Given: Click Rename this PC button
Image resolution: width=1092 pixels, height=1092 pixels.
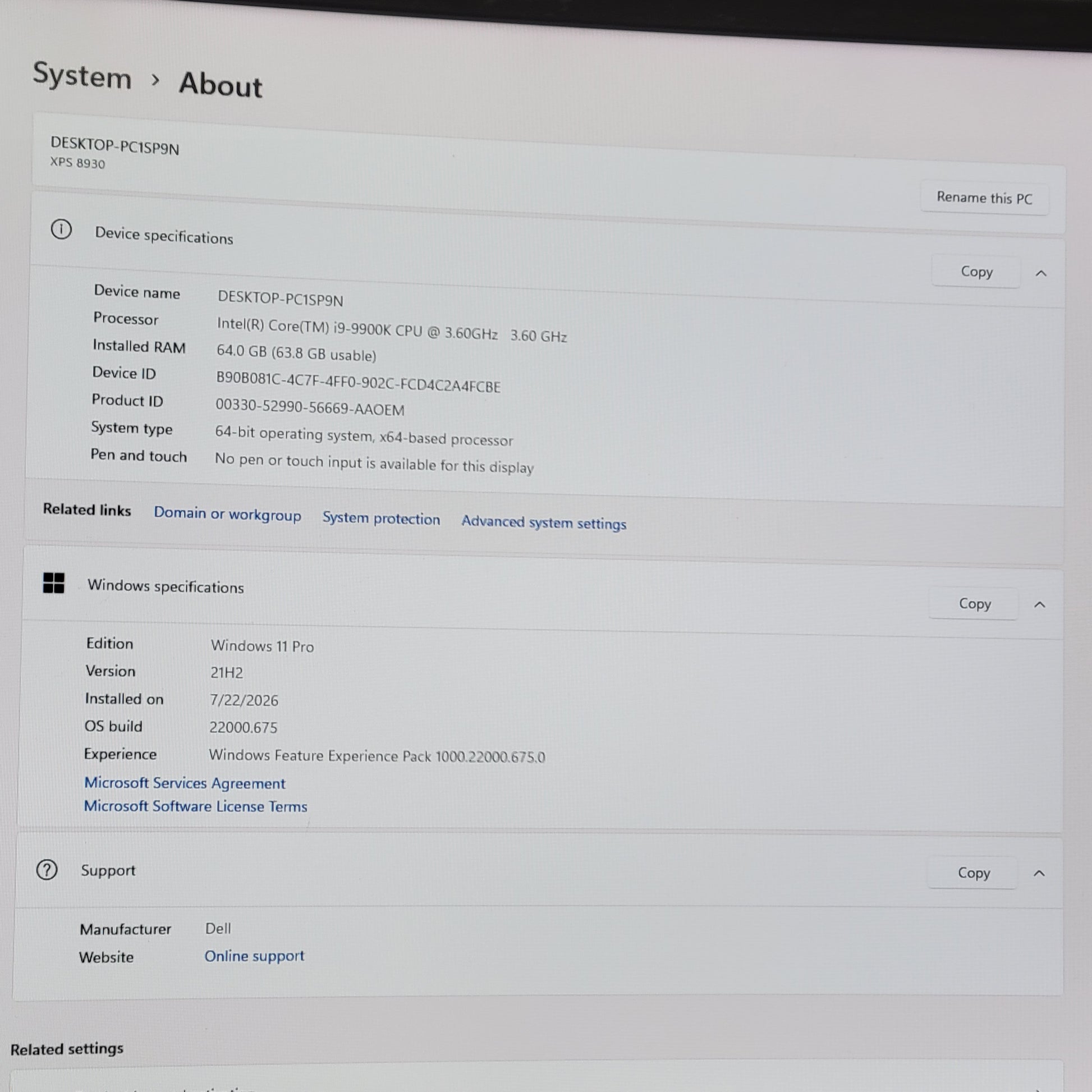Looking at the screenshot, I should coord(985,198).
